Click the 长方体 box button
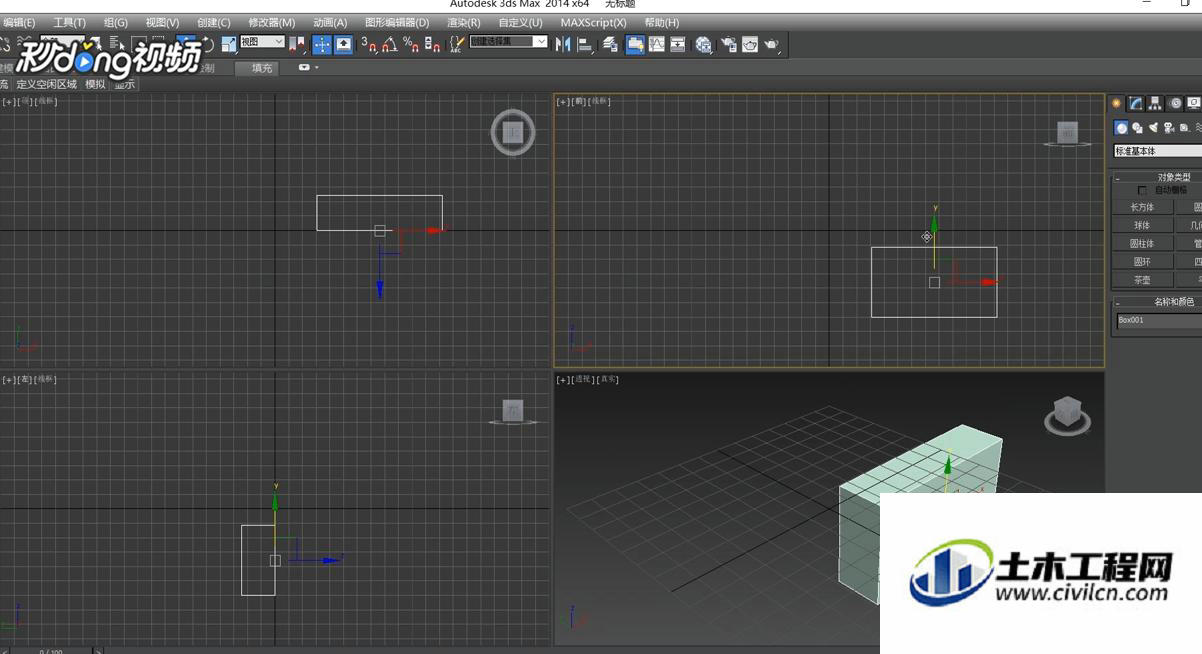The width and height of the screenshot is (1202, 654). coord(1141,207)
